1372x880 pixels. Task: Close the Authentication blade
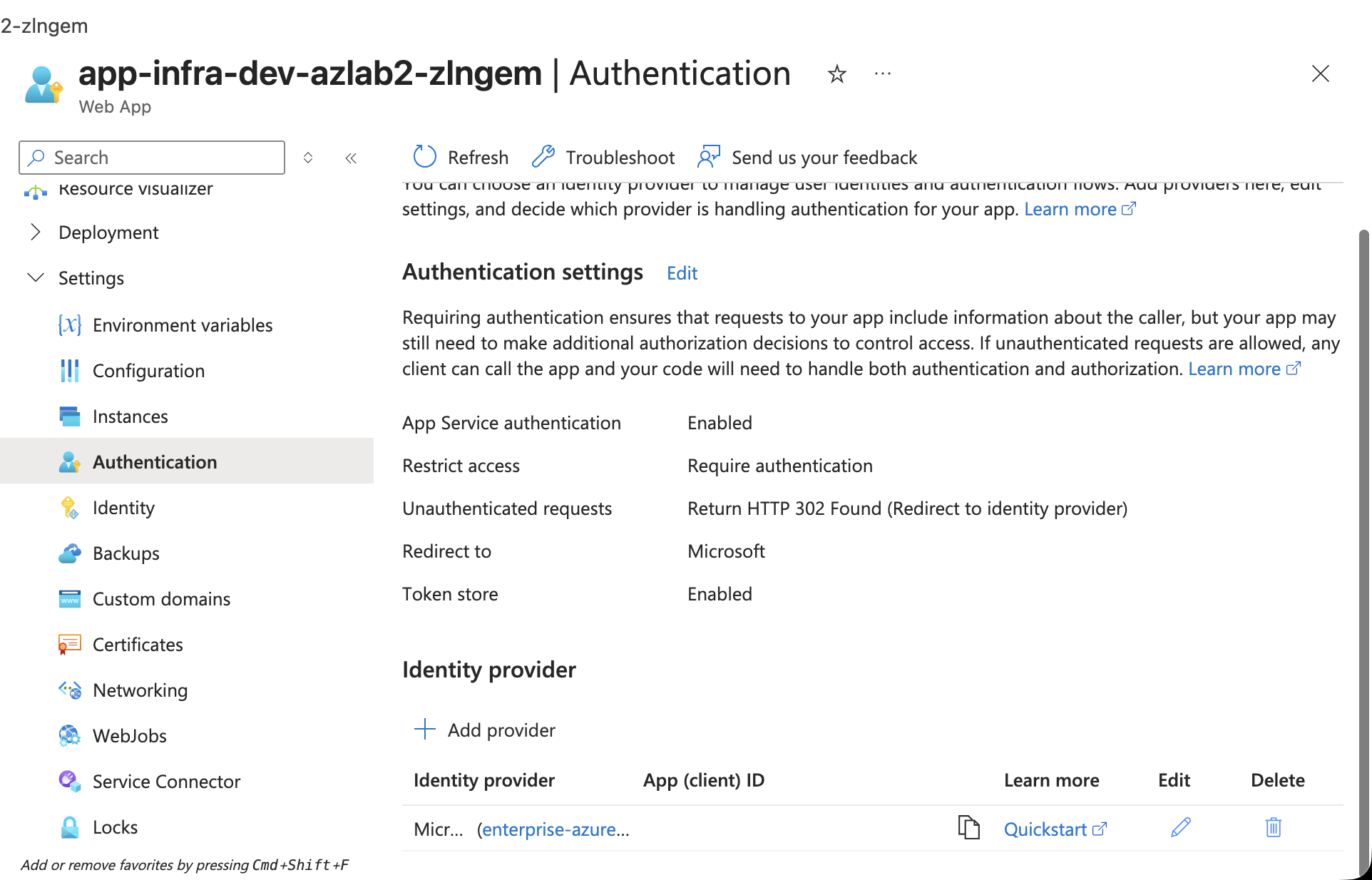coord(1320,73)
